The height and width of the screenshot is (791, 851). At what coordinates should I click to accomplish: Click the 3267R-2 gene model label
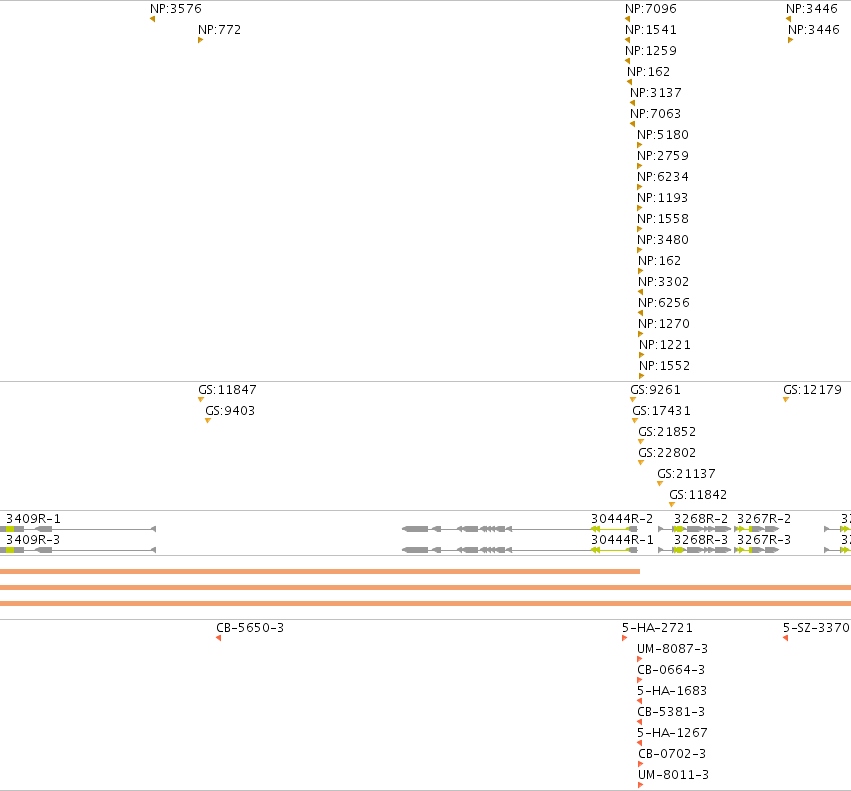click(764, 519)
